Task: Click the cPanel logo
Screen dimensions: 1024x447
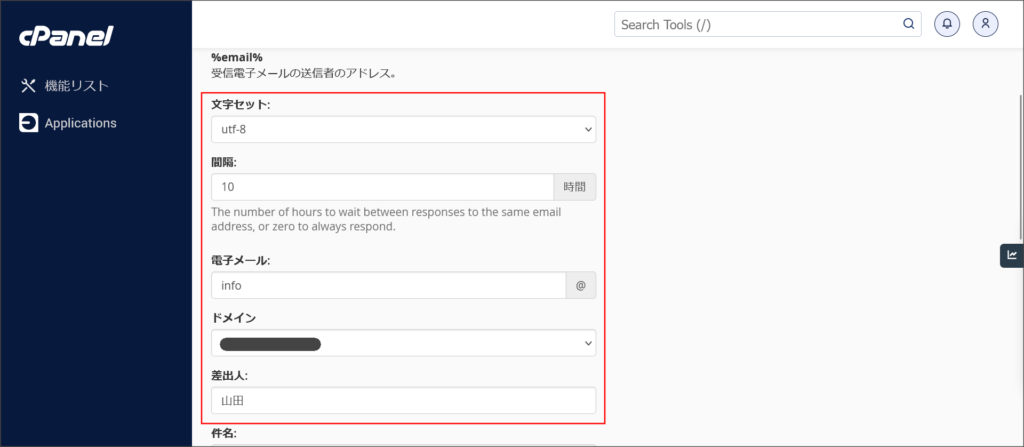Action: pyautogui.click(x=66, y=37)
